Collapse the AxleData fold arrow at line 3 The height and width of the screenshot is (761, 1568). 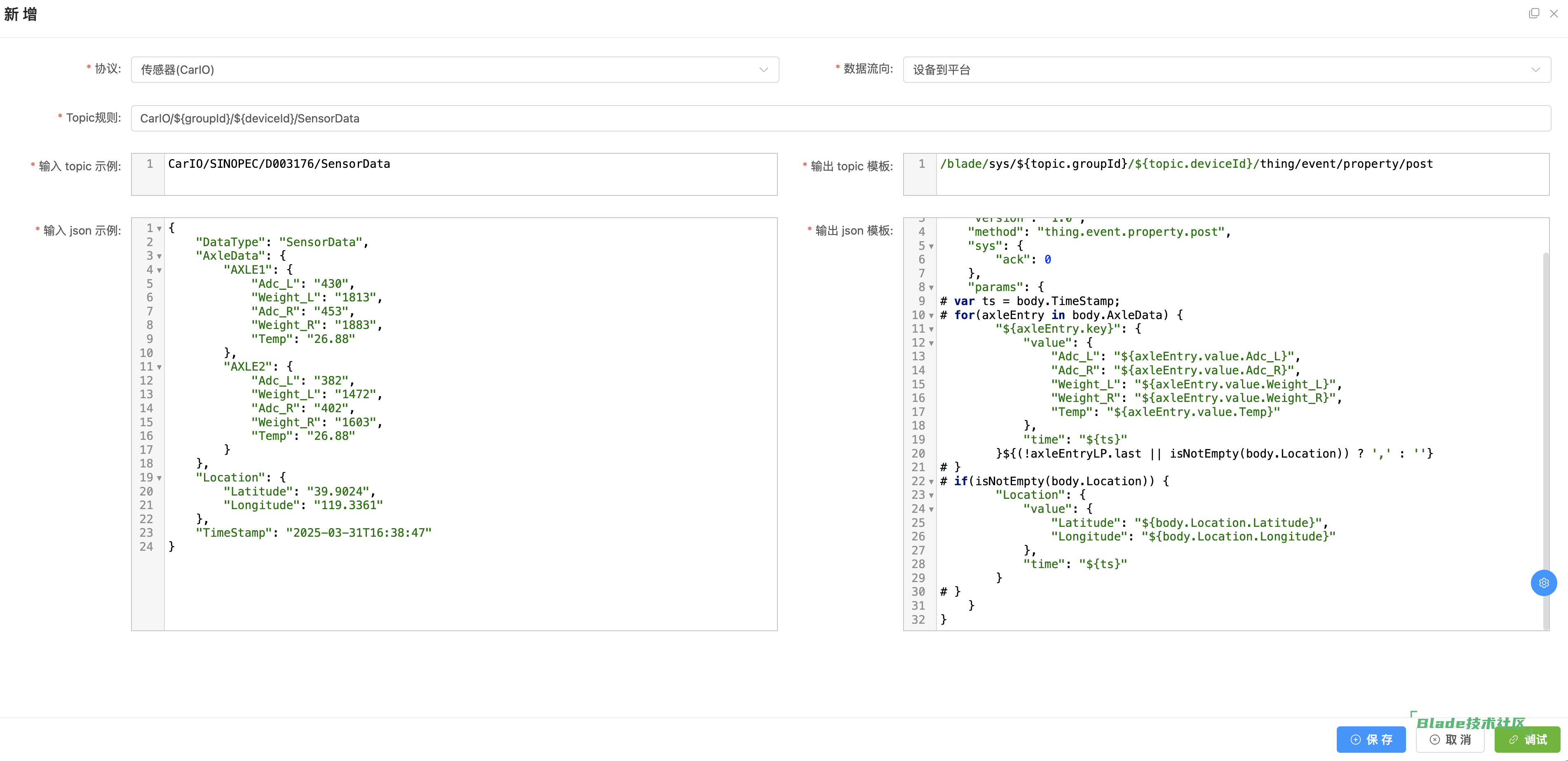click(x=160, y=256)
